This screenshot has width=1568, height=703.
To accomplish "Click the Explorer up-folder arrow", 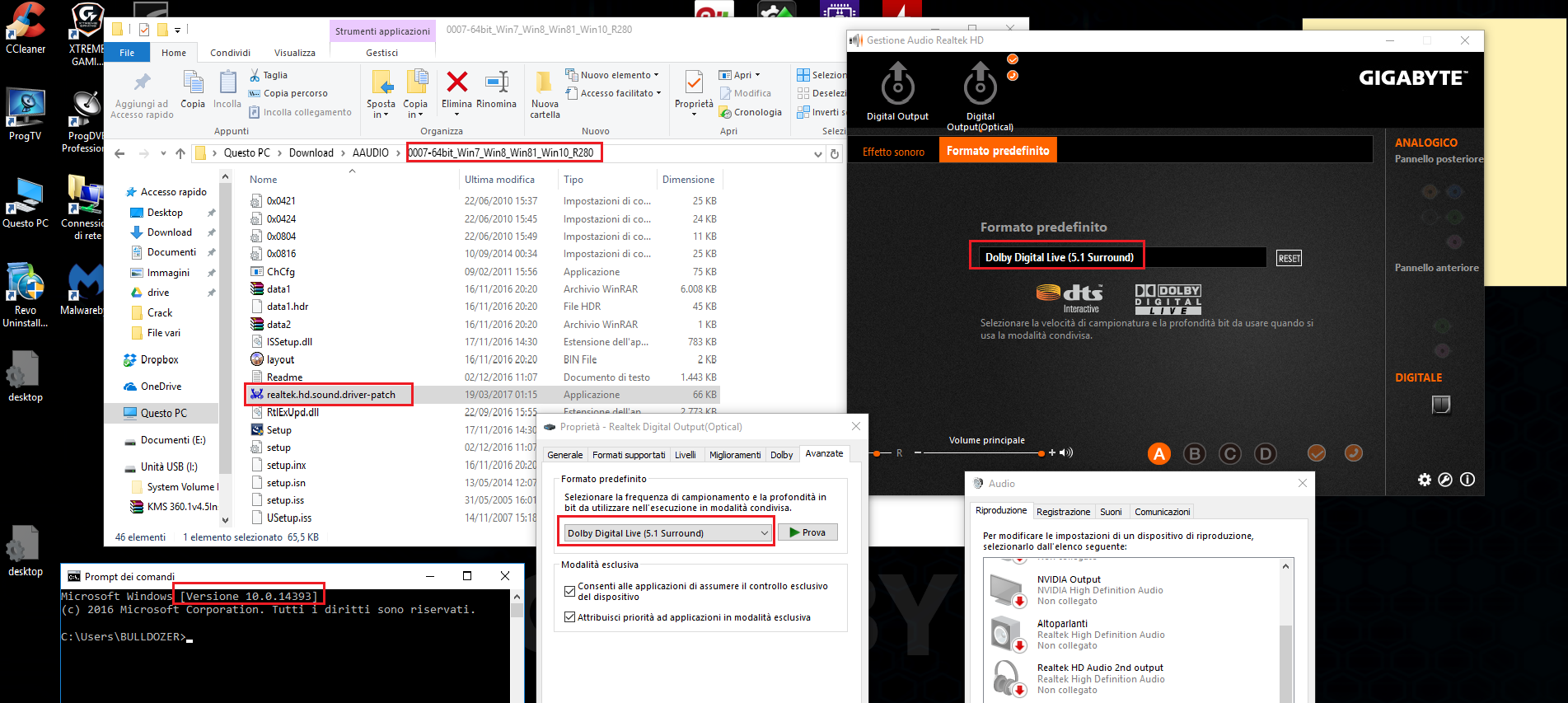I will click(x=180, y=153).
